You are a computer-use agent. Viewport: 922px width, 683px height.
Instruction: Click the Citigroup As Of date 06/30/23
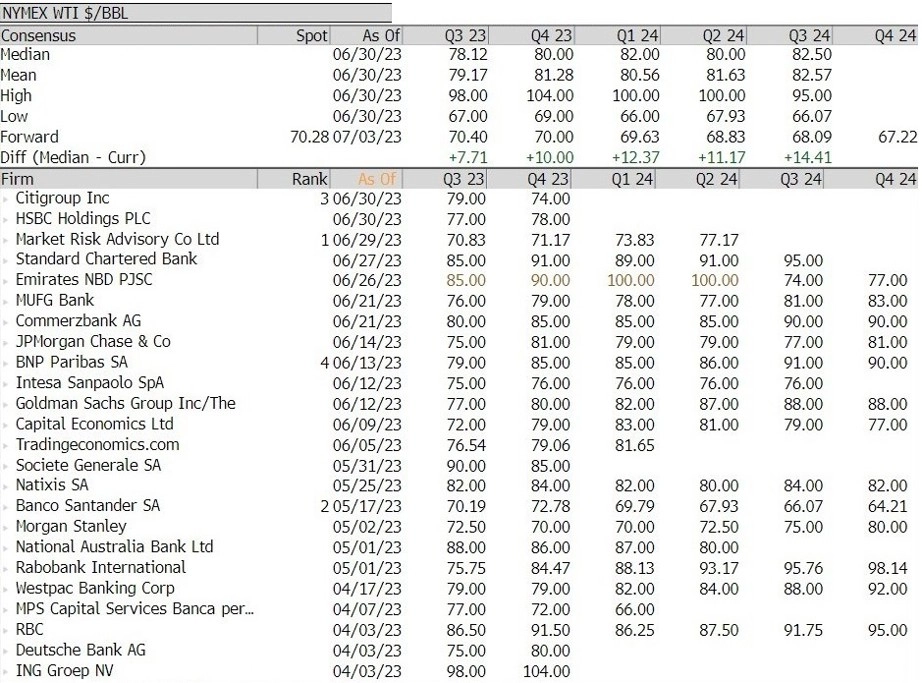(x=367, y=199)
